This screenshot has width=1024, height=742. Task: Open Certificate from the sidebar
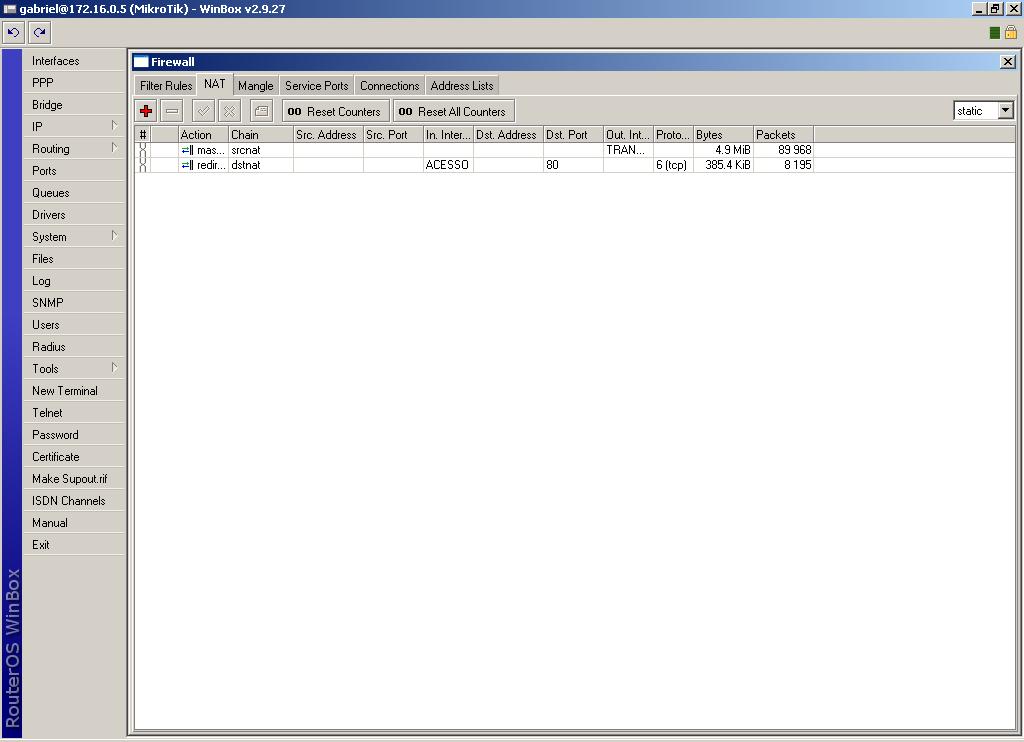click(74, 457)
